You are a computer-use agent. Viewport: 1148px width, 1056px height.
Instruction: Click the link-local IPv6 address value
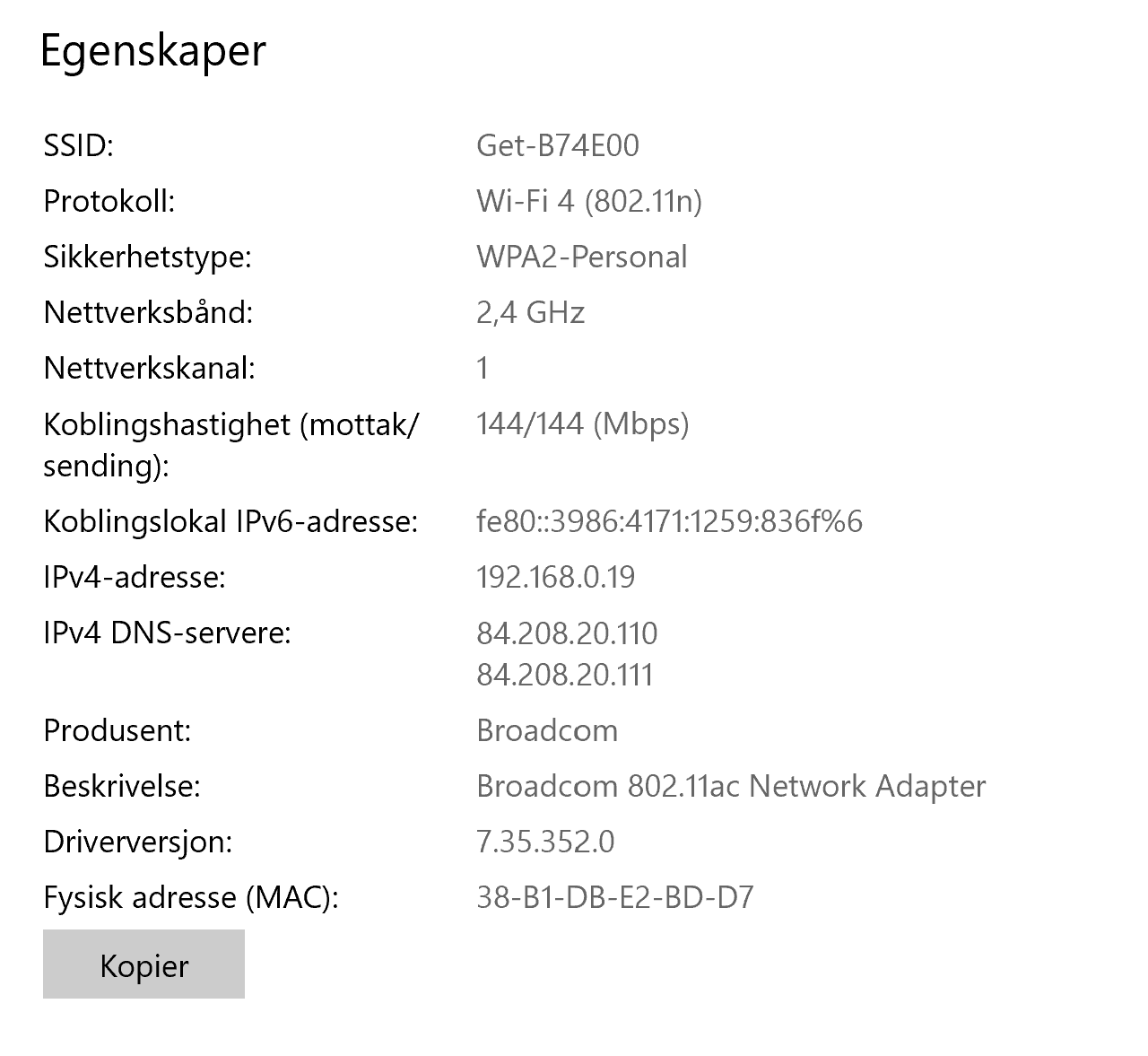tap(669, 521)
